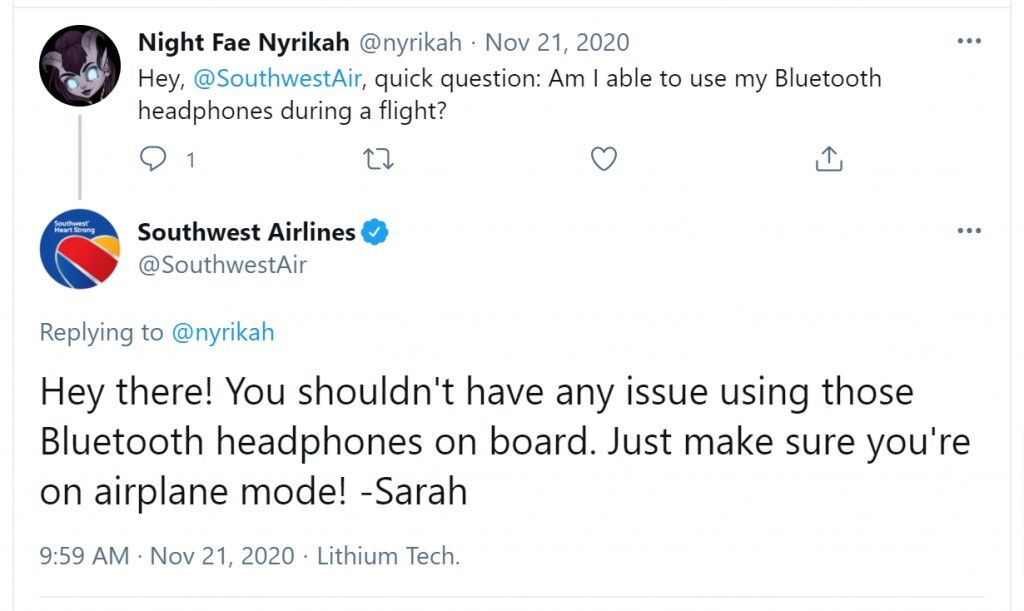Retweet Nyrikah's Bluetooth headphones question
This screenshot has height=611, width=1024.
coord(378,159)
